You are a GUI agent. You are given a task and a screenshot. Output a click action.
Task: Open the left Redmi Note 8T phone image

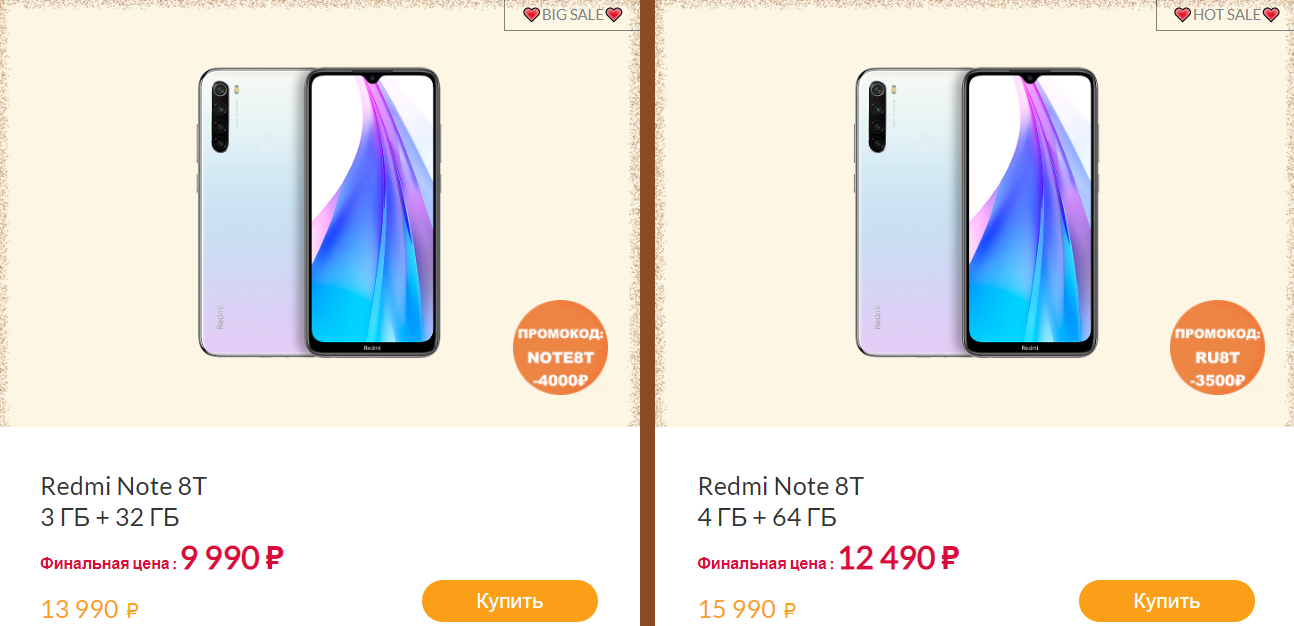319,213
